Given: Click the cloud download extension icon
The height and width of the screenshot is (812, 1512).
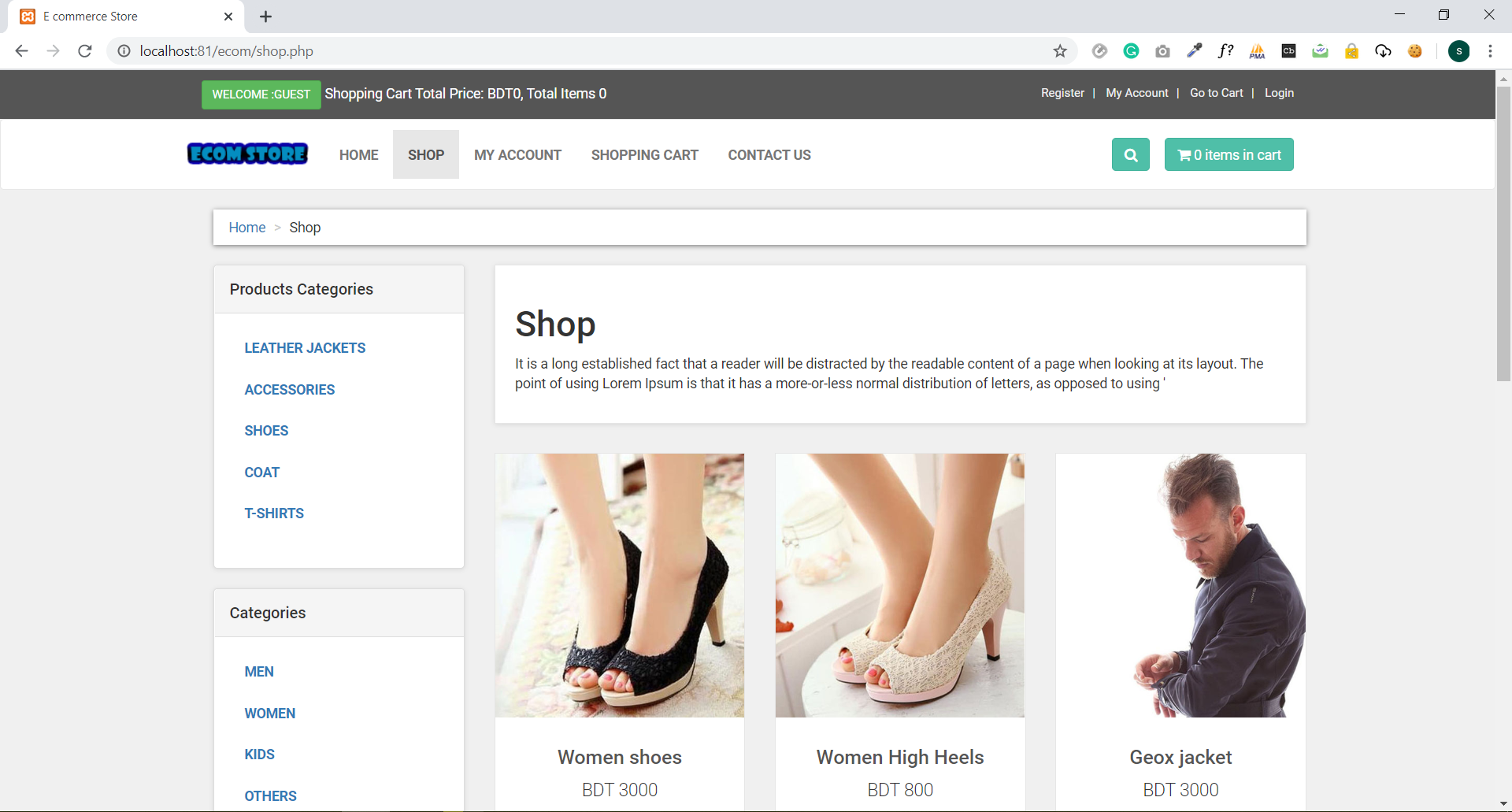Looking at the screenshot, I should point(1383,51).
